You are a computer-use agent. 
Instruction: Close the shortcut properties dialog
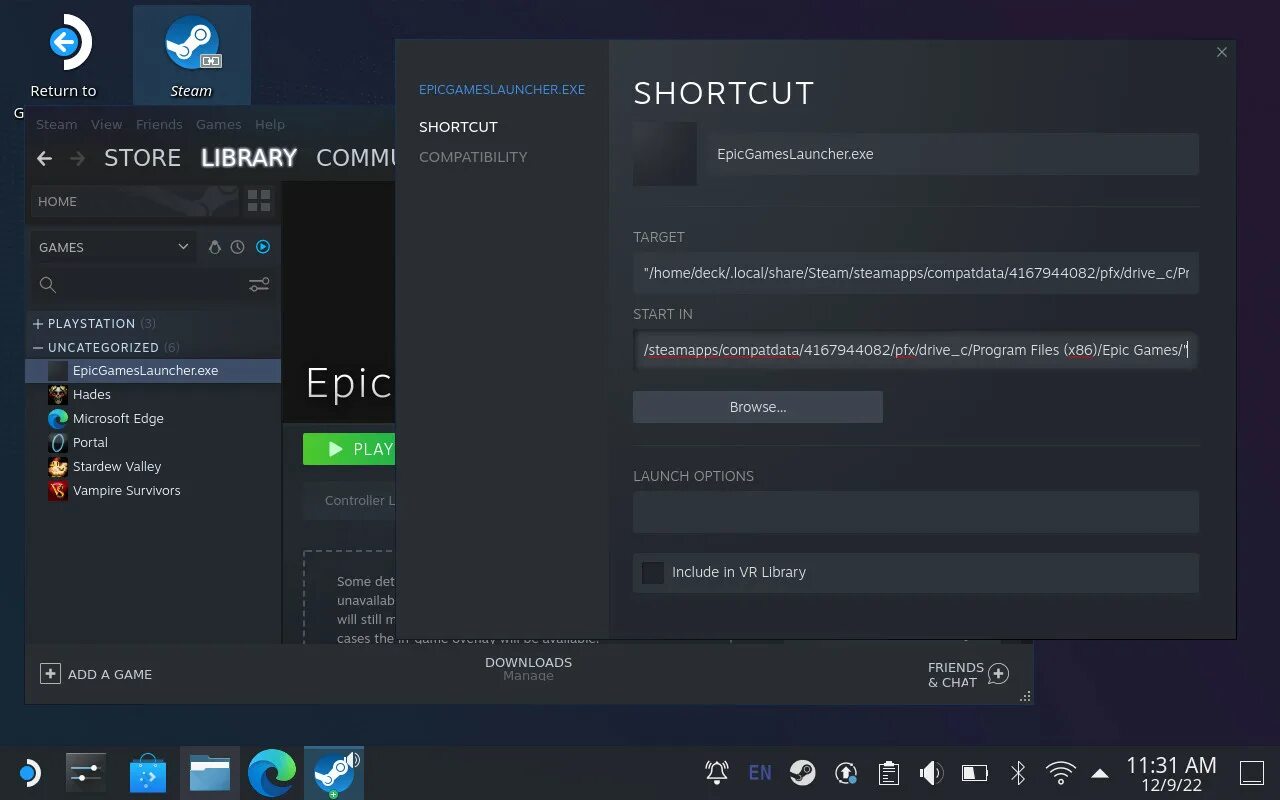(x=1221, y=52)
